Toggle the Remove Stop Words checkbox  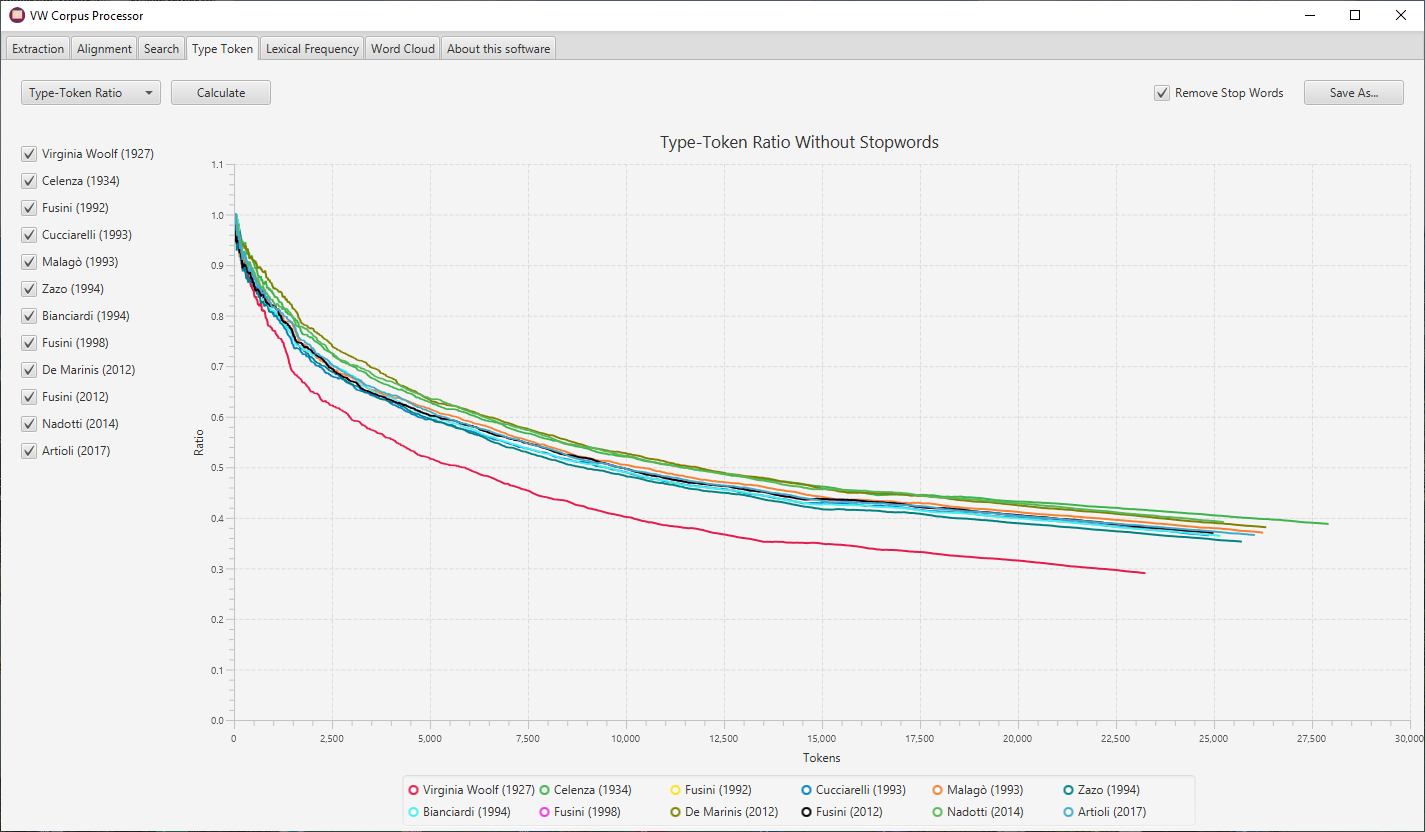coord(1162,93)
